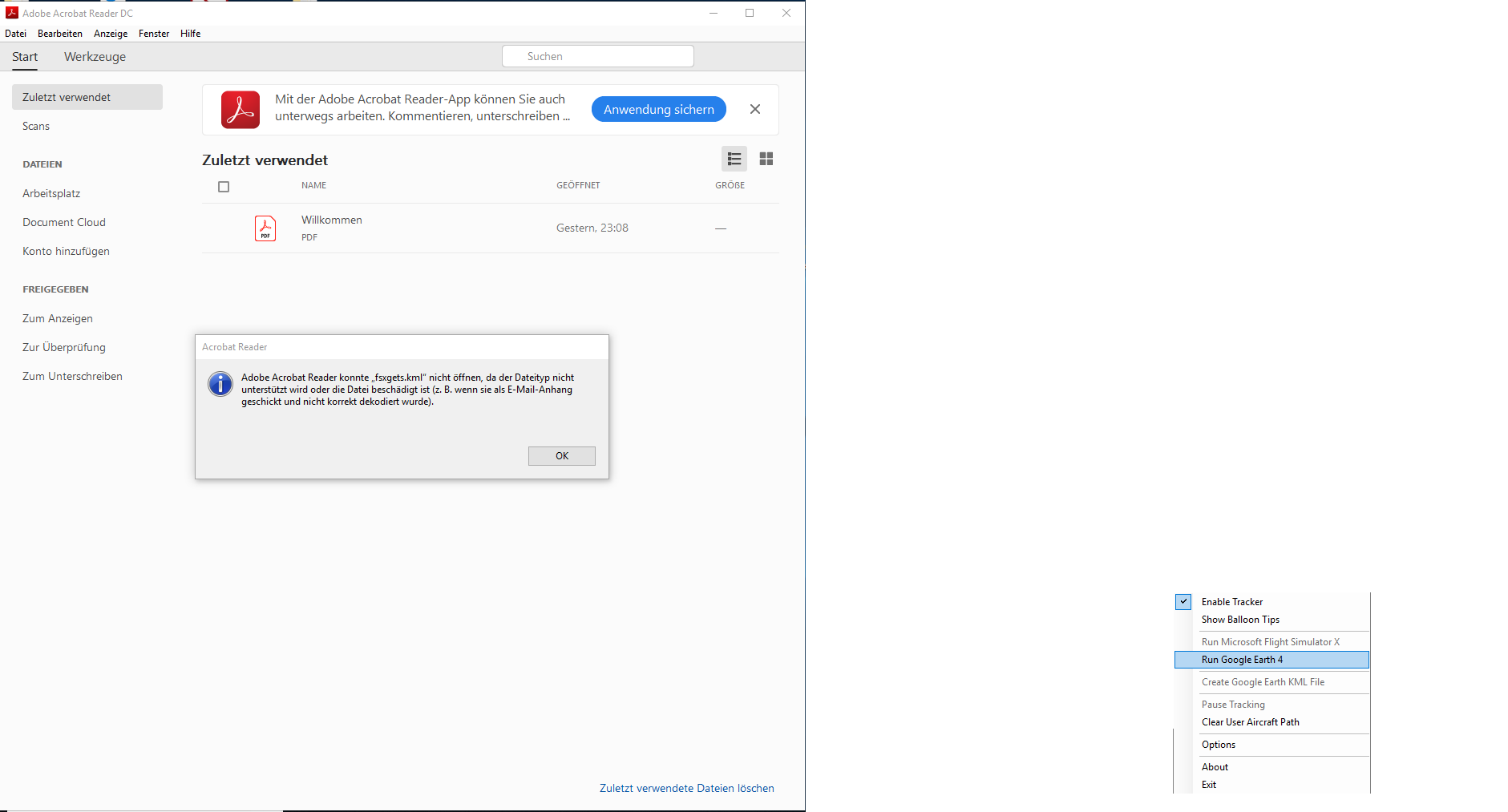
Task: Switch to list view icon
Action: (734, 159)
